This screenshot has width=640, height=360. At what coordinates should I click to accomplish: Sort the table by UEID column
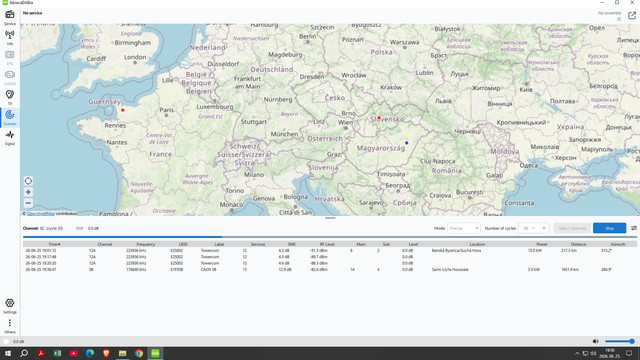pyautogui.click(x=183, y=244)
